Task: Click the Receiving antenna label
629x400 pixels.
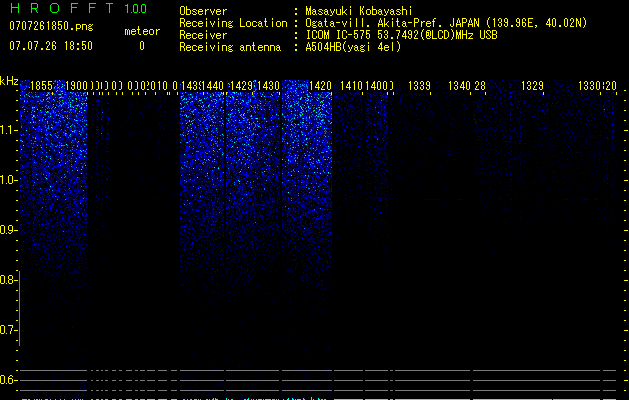Action: 230,47
